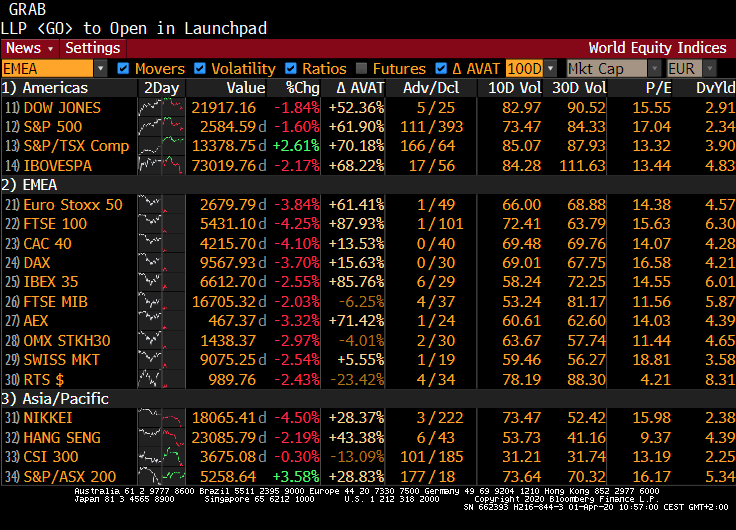Open the S&P/TSX Comp sparkline chart
Screen dimensions: 736x530
tap(161, 146)
